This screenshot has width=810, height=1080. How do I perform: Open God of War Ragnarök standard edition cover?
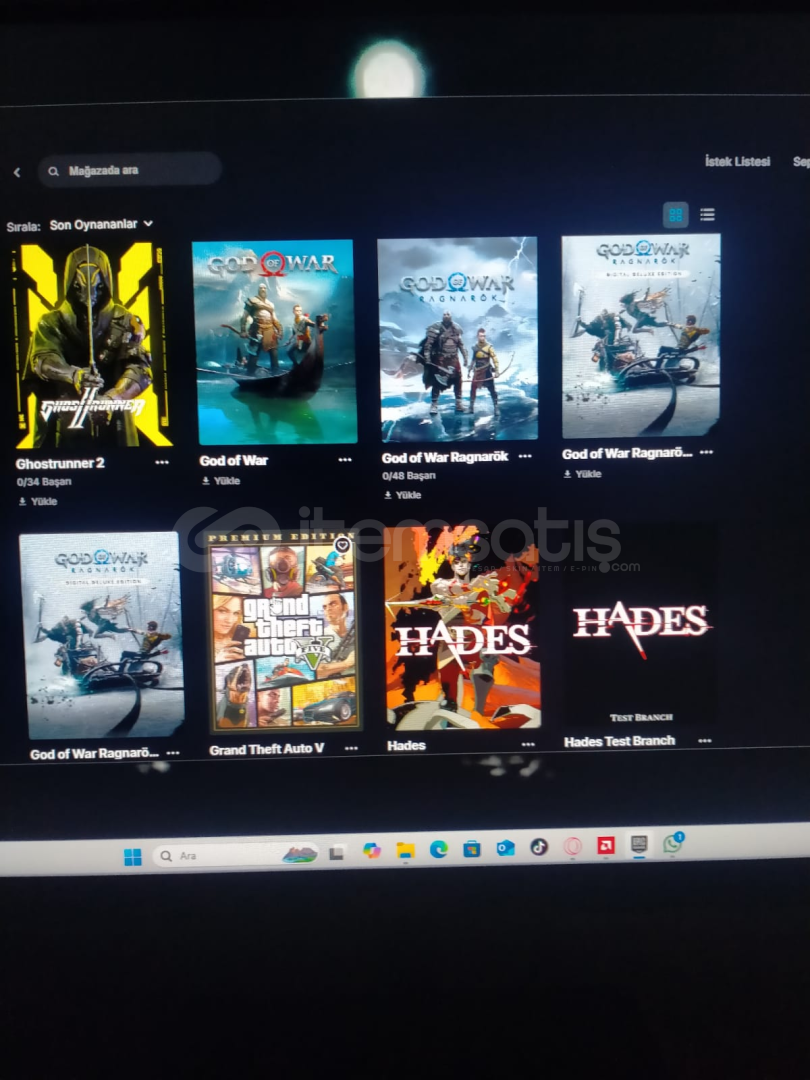coord(458,340)
